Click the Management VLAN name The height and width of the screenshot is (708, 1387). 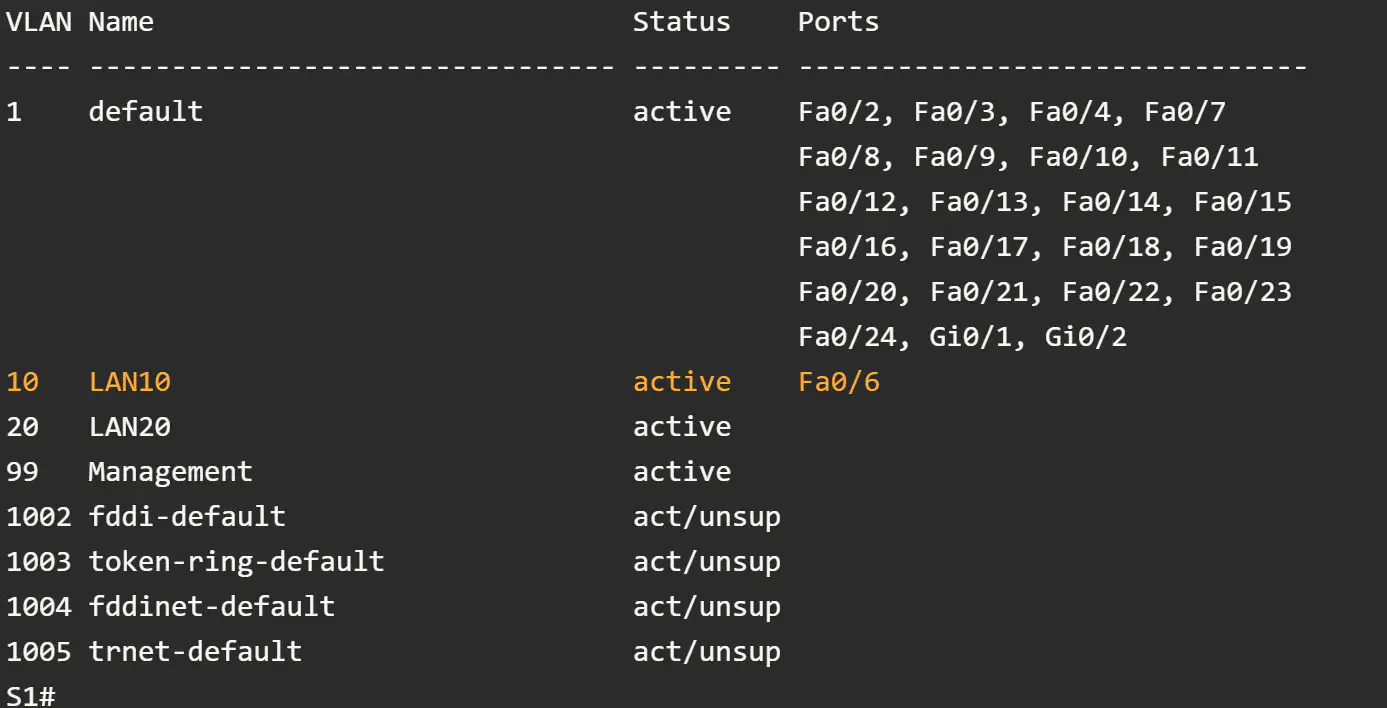pos(171,472)
